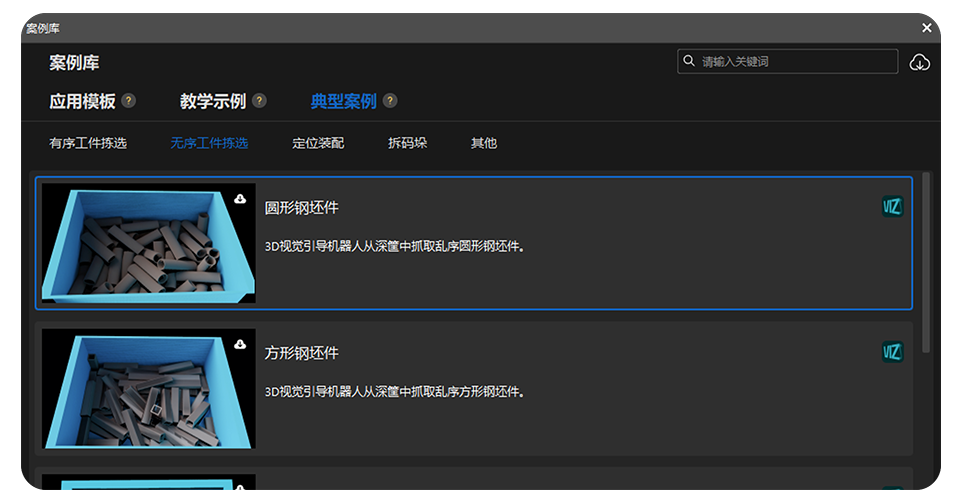Open help icon next to 应用模板
The height and width of the screenshot is (501, 960).
coord(129,100)
